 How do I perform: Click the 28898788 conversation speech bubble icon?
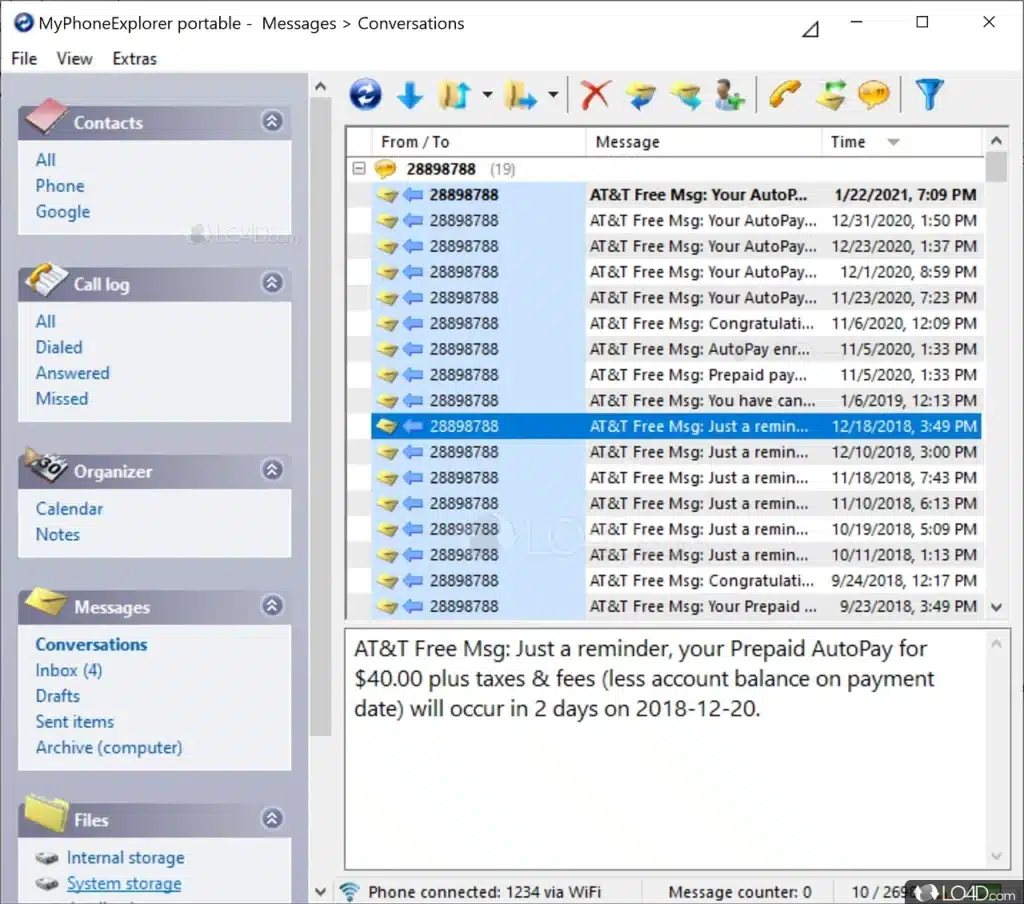click(x=385, y=169)
